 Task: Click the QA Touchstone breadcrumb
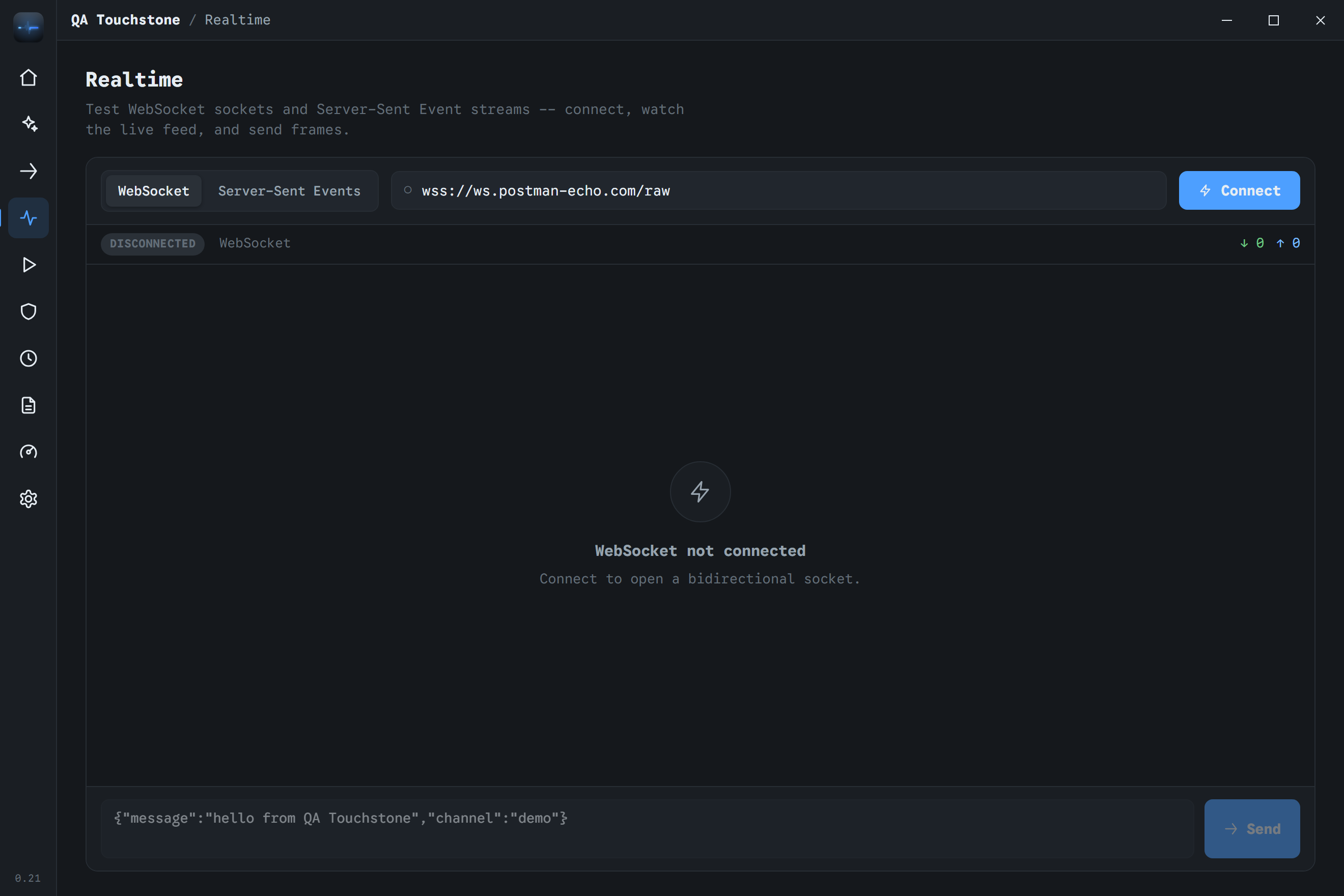tap(125, 20)
